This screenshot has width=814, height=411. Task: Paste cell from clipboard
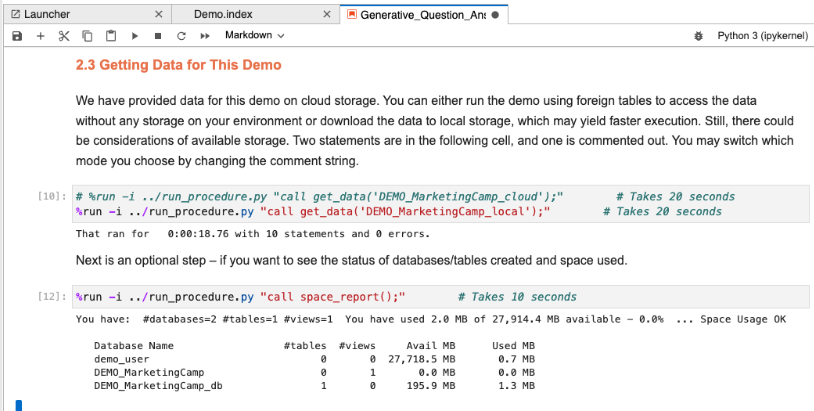tap(110, 35)
